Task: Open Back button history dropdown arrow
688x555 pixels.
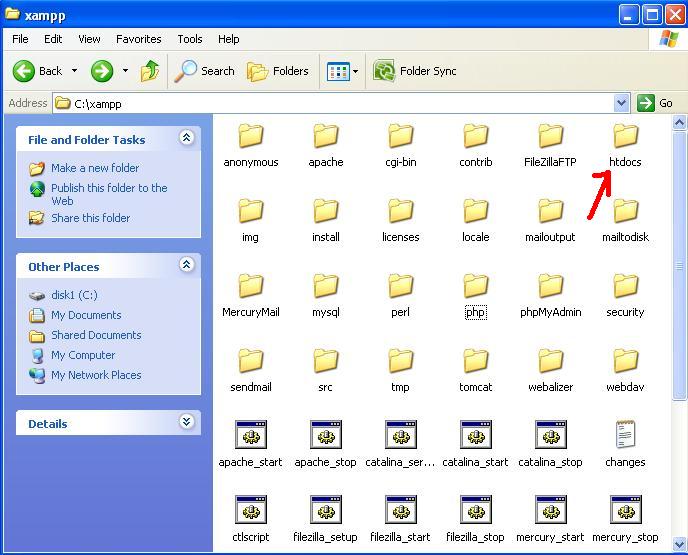Action: (75, 71)
